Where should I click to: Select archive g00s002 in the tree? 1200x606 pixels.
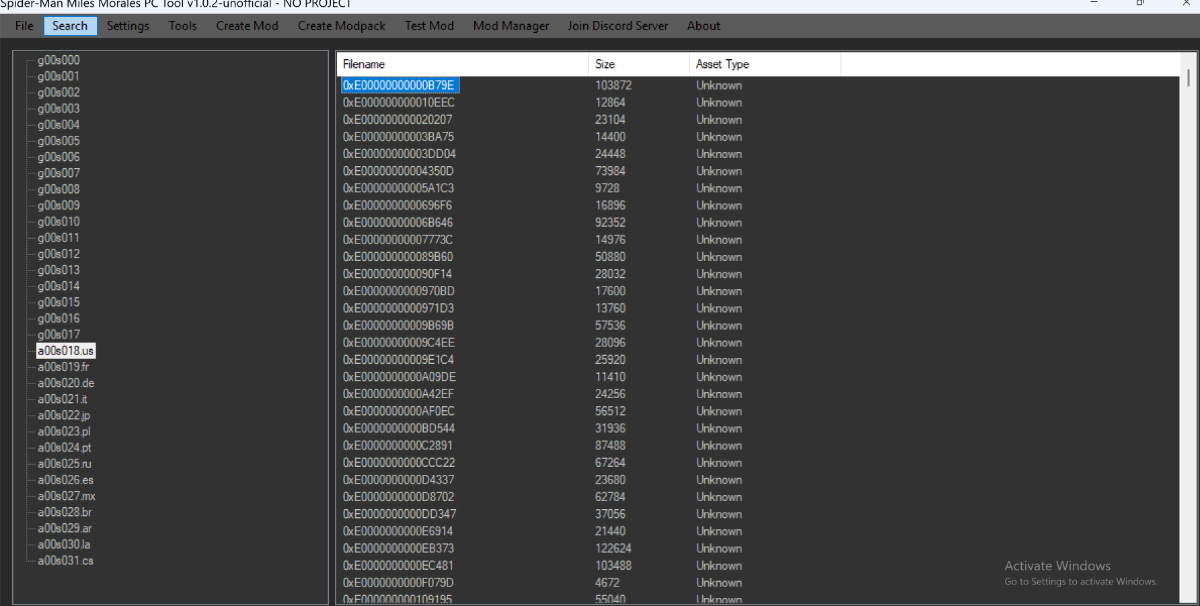(58, 92)
